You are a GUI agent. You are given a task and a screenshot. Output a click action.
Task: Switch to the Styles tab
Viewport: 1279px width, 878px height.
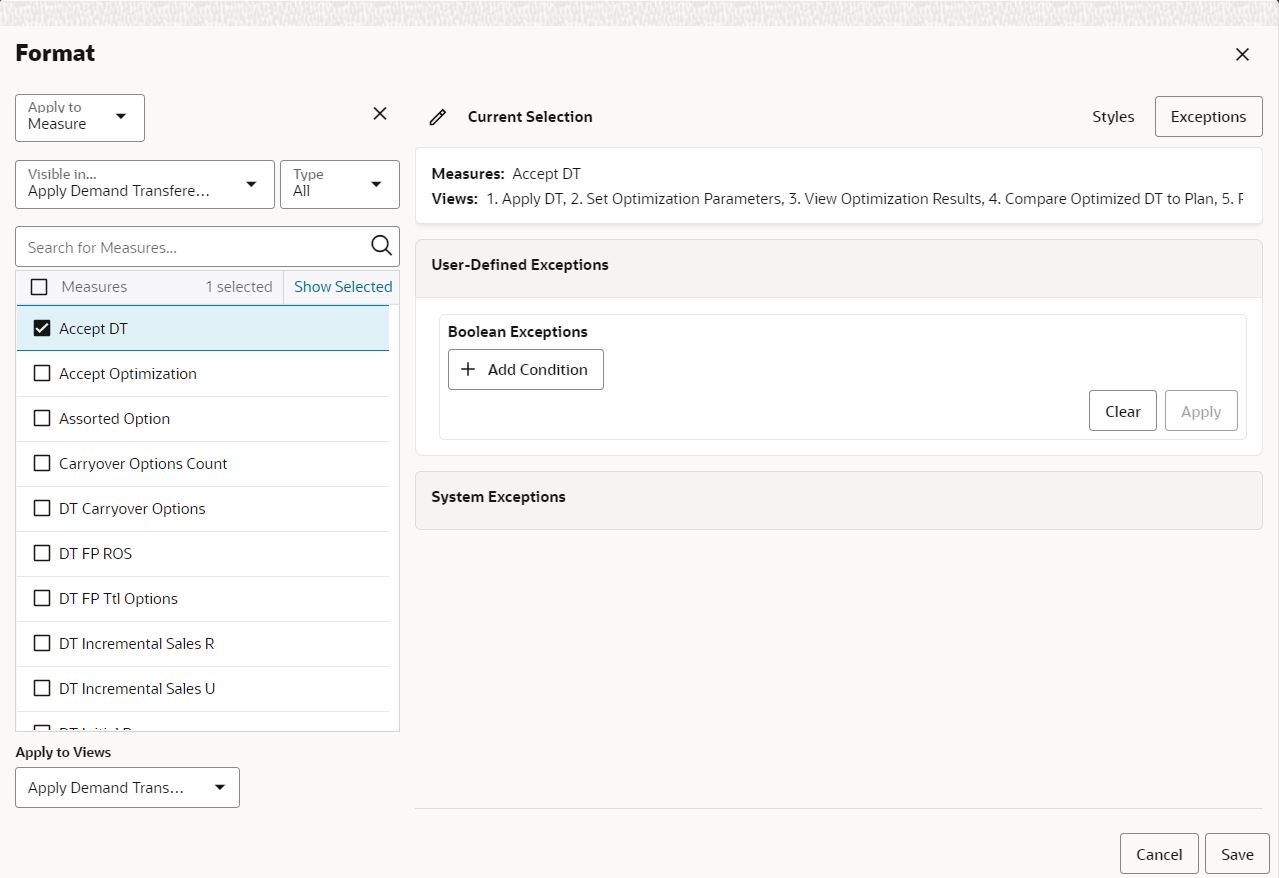coord(1112,116)
